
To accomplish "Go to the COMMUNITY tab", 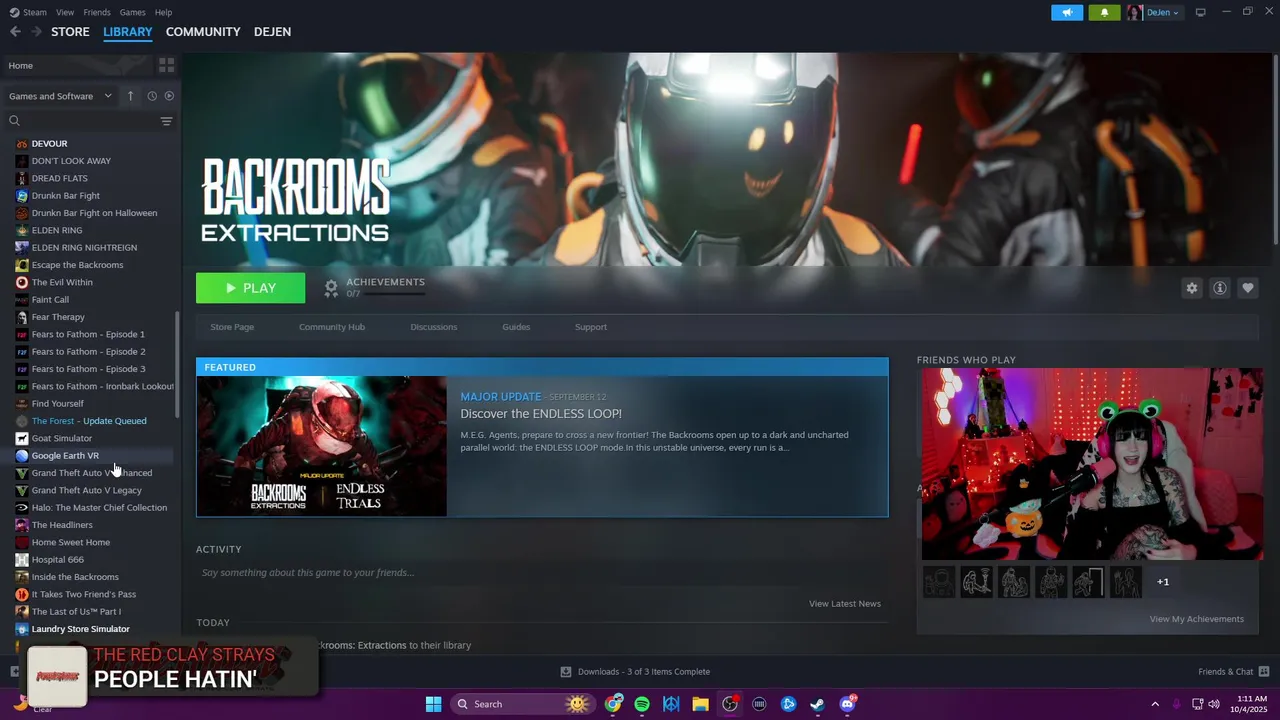I will (203, 32).
